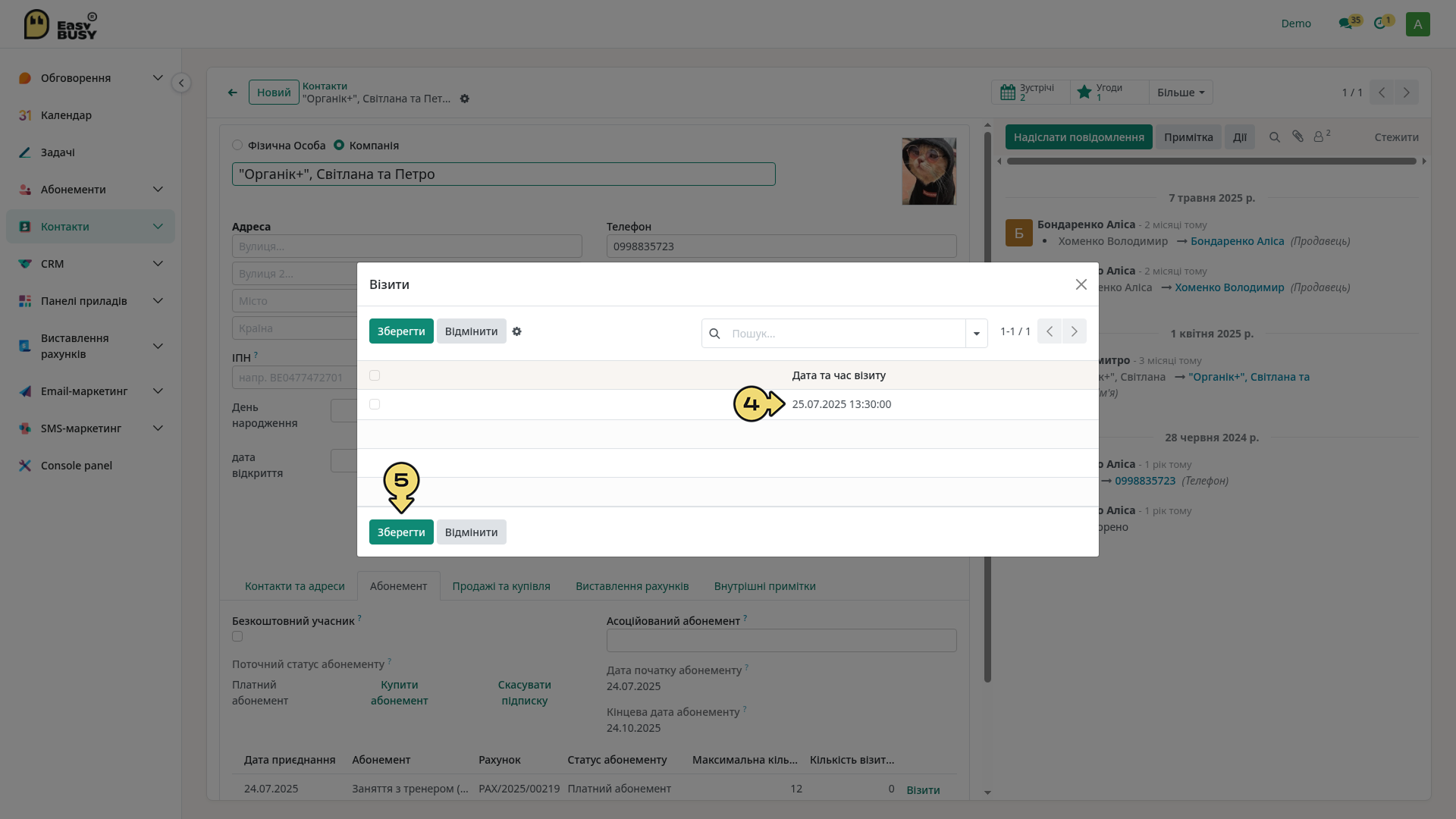Open the Візити dialog gear settings
The width and height of the screenshot is (1456, 819).
click(x=517, y=331)
